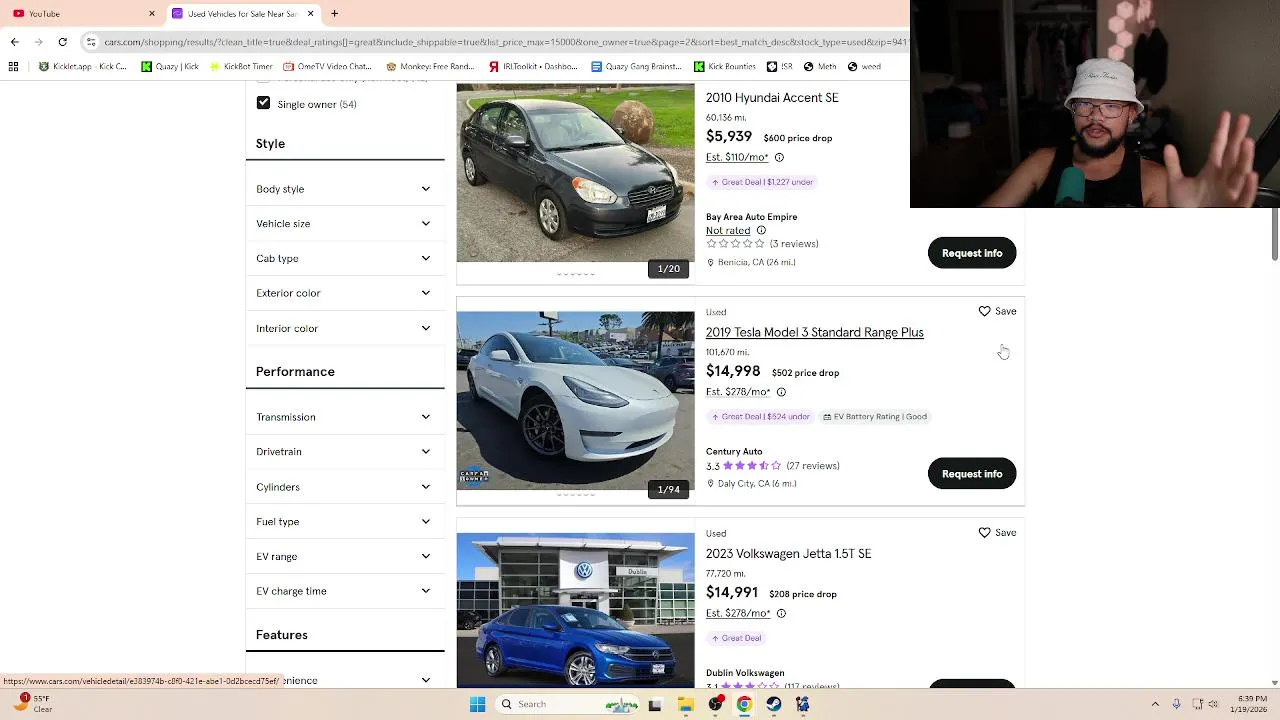Select the Used Vehicles for Sale tab

click(243, 13)
